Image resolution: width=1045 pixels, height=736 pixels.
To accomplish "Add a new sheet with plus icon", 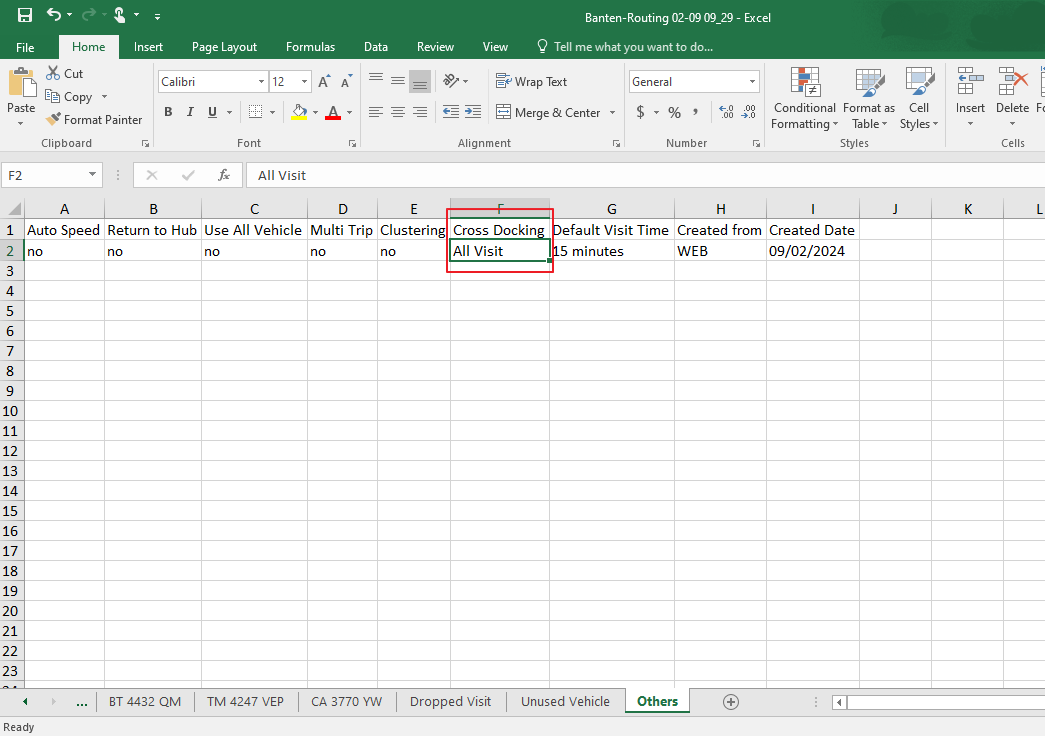I will click(x=731, y=702).
